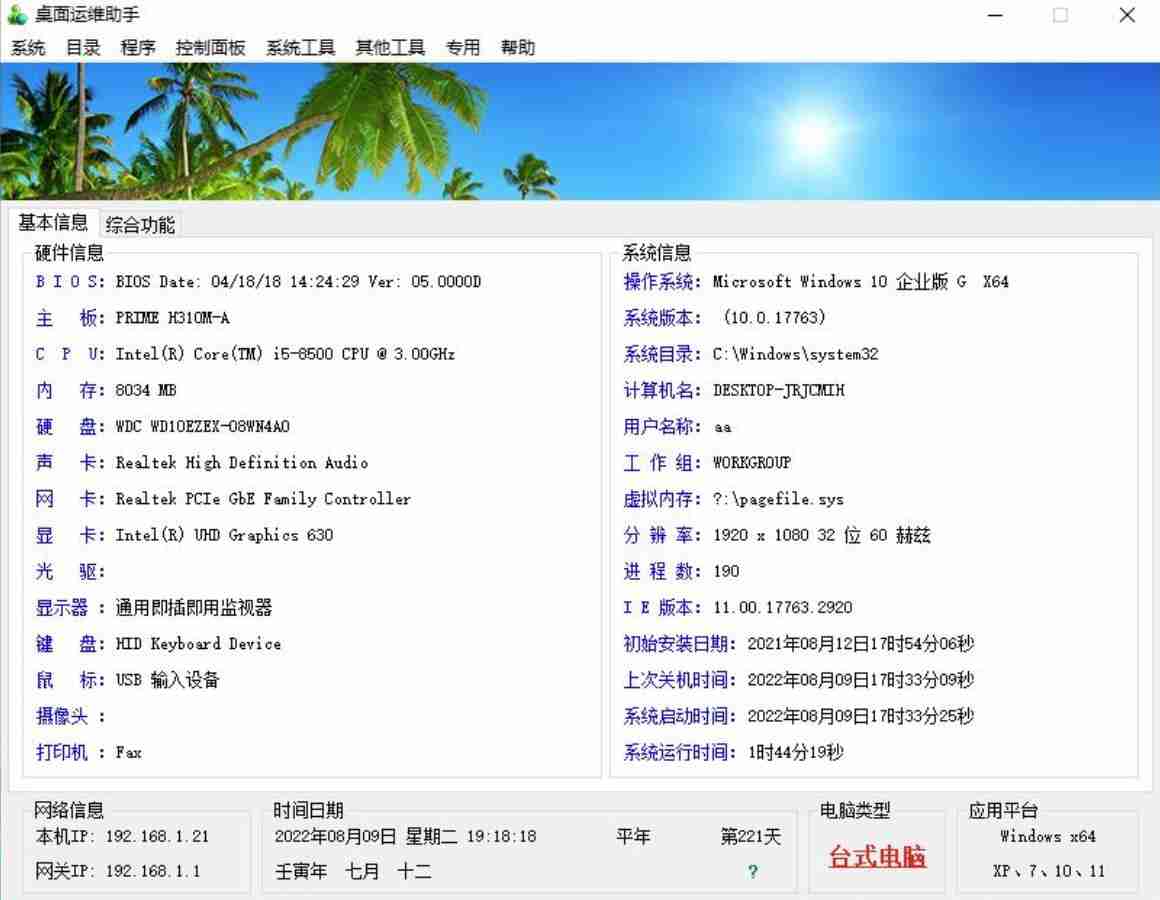
Task: Select monitor value 通用即插即用监视器
Action: pos(194,608)
